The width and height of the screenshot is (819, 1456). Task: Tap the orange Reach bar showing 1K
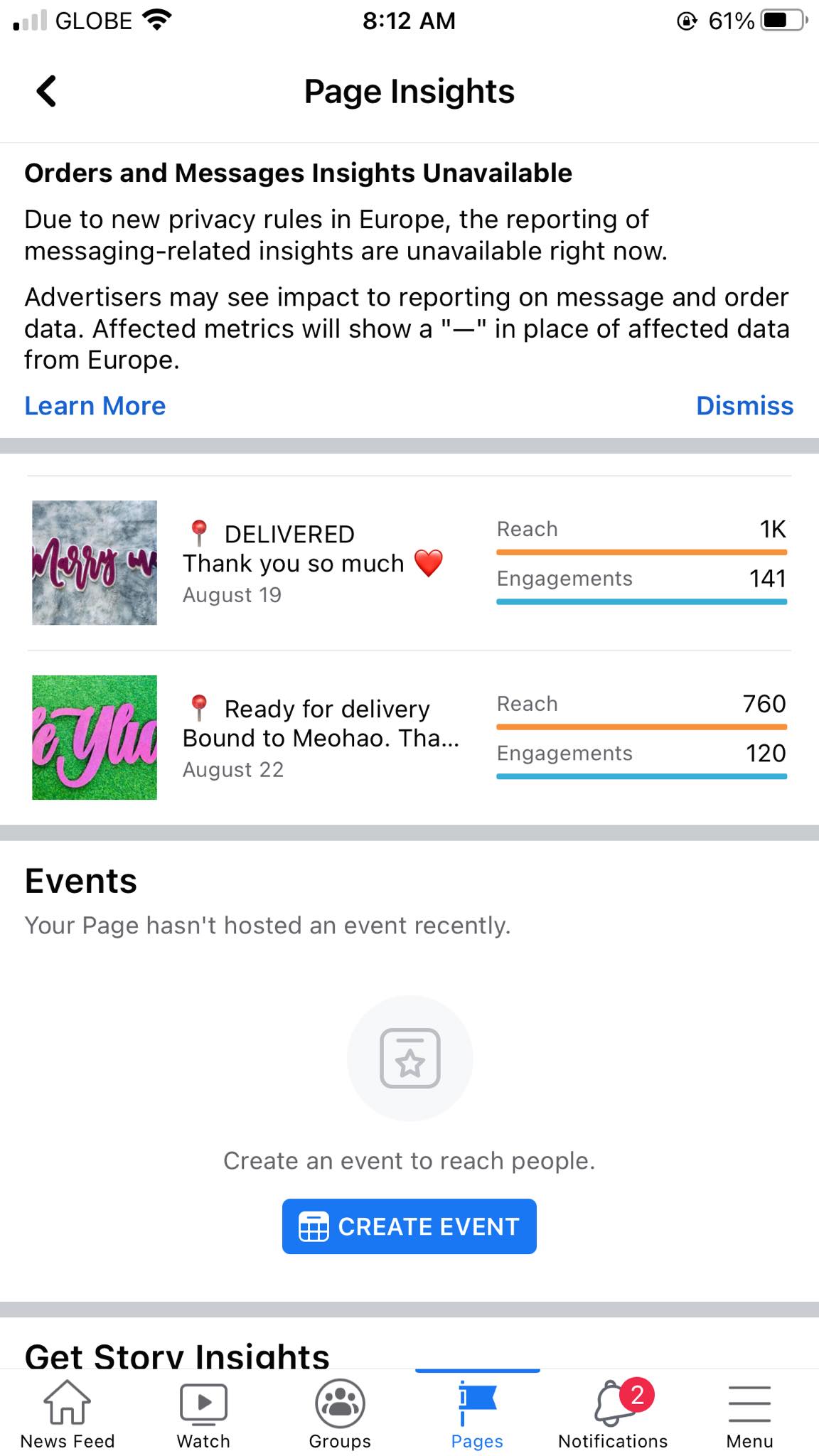(641, 552)
